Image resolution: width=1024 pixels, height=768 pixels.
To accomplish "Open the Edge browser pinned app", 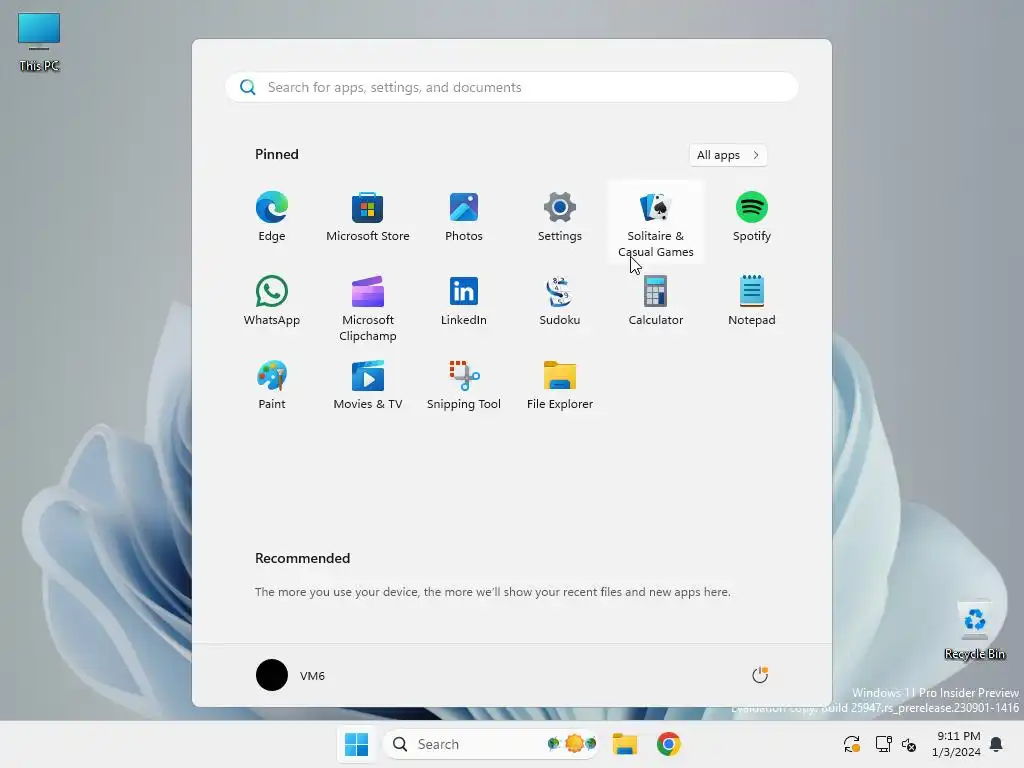I will (x=272, y=219).
